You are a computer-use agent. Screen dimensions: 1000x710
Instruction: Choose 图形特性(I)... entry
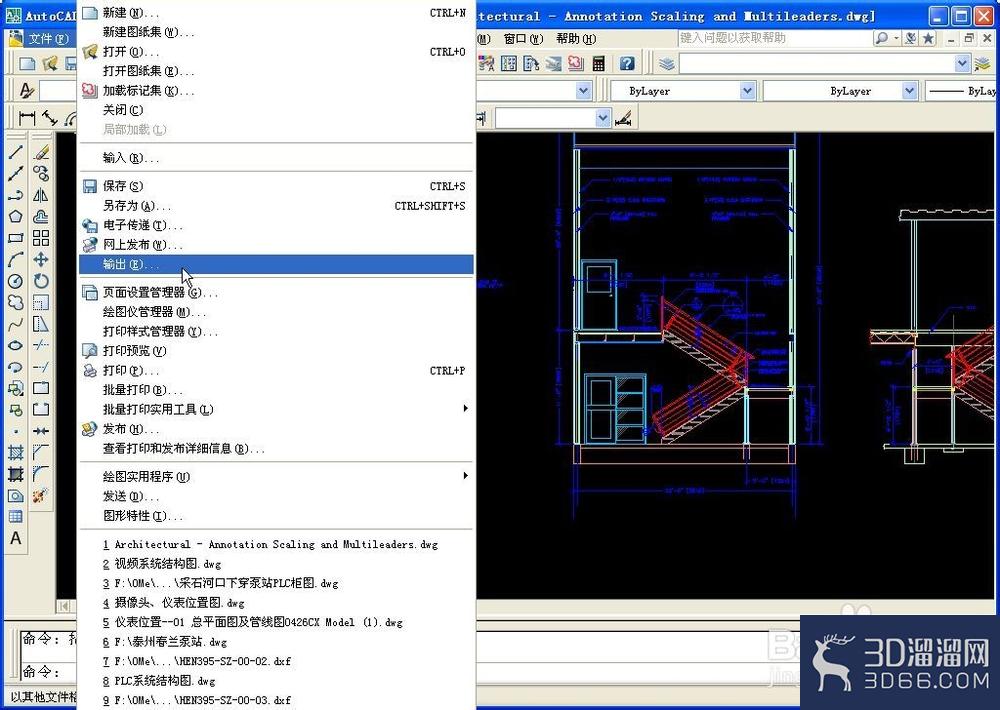276,515
